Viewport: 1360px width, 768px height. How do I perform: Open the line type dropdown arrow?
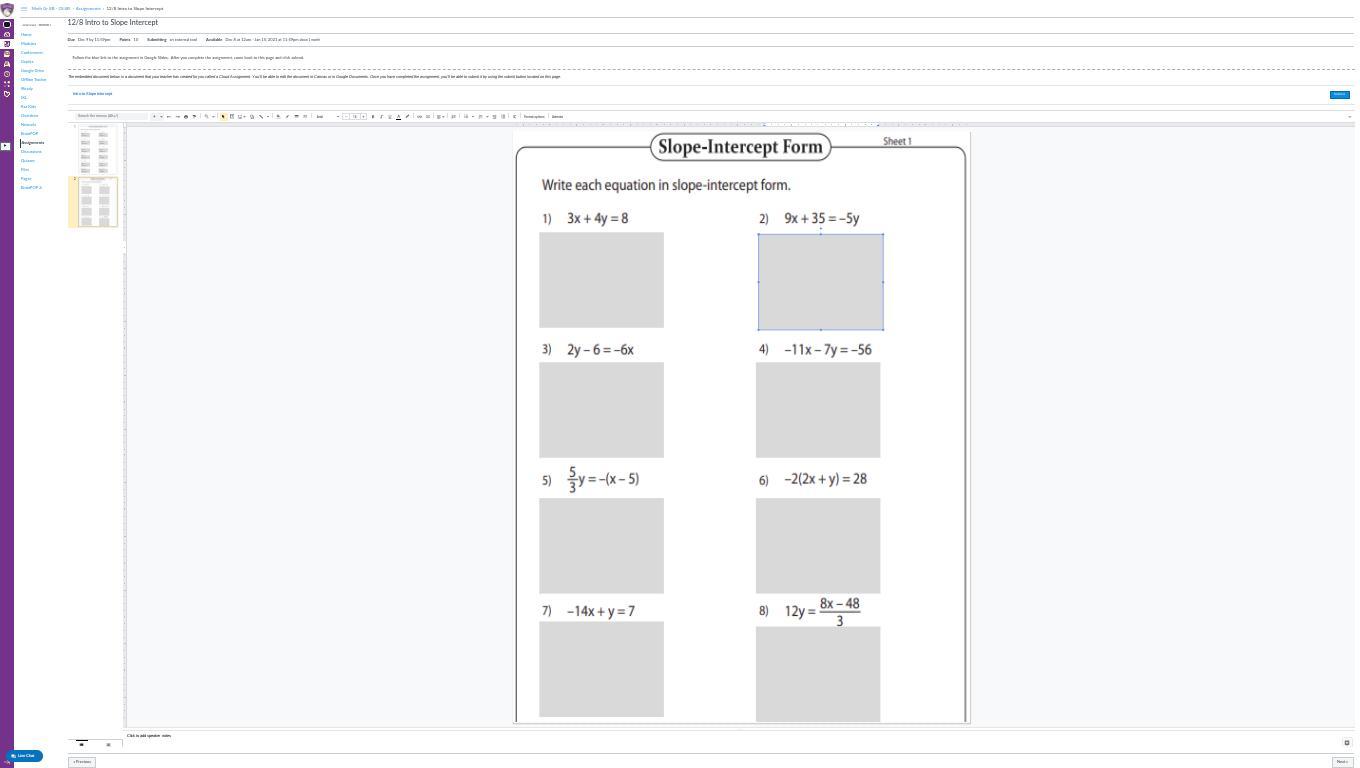(x=268, y=116)
